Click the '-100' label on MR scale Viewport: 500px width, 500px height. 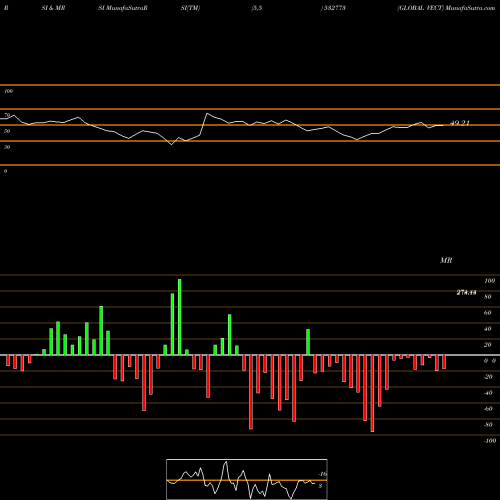[490, 441]
